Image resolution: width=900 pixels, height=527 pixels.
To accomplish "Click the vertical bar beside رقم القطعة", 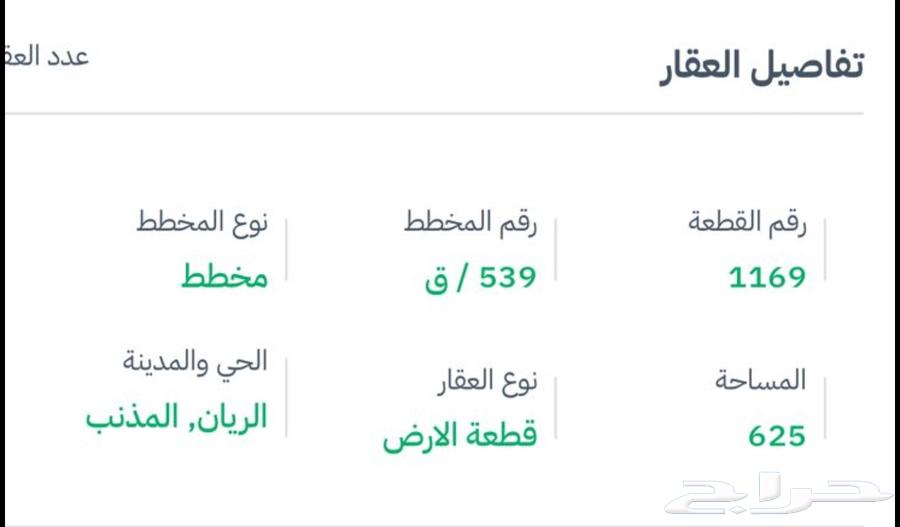I will [x=825, y=250].
